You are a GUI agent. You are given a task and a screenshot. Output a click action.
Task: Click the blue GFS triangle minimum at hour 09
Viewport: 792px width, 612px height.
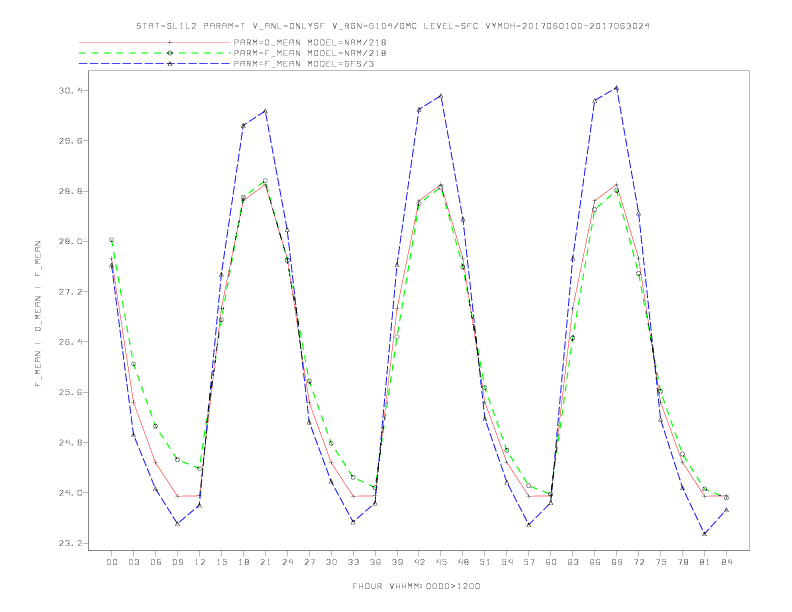pos(178,524)
